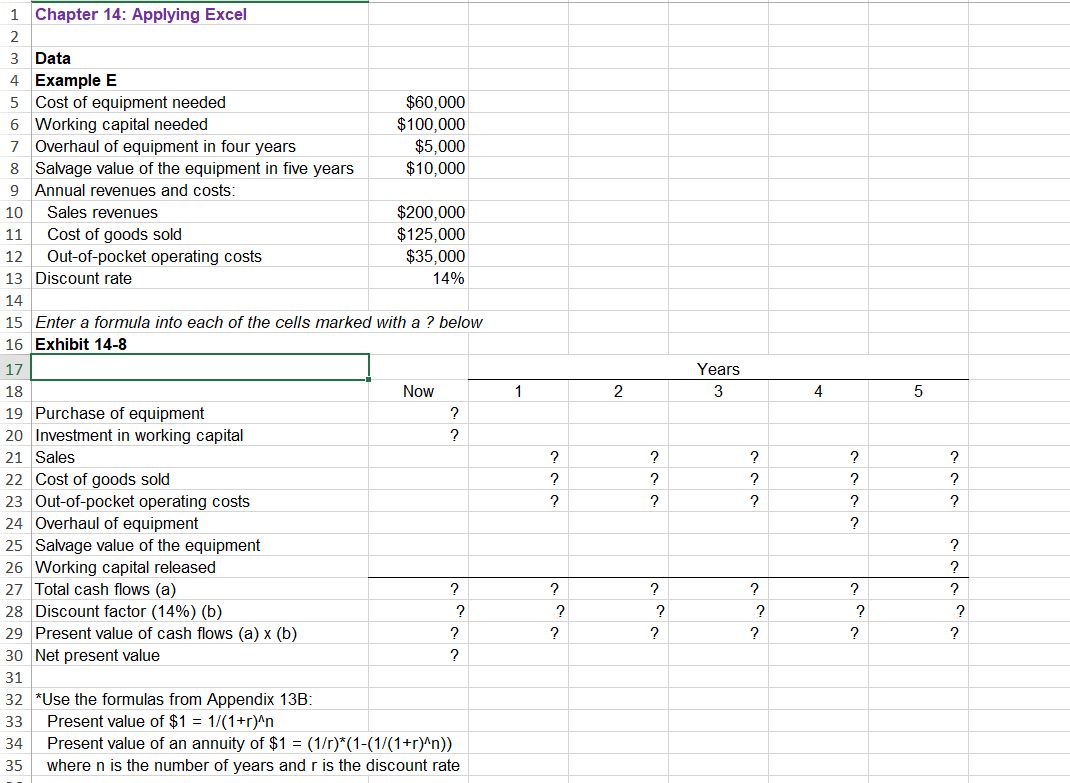This screenshot has height=783, width=1070.
Task: Click row header 13 to select the row
Action: coord(13,278)
